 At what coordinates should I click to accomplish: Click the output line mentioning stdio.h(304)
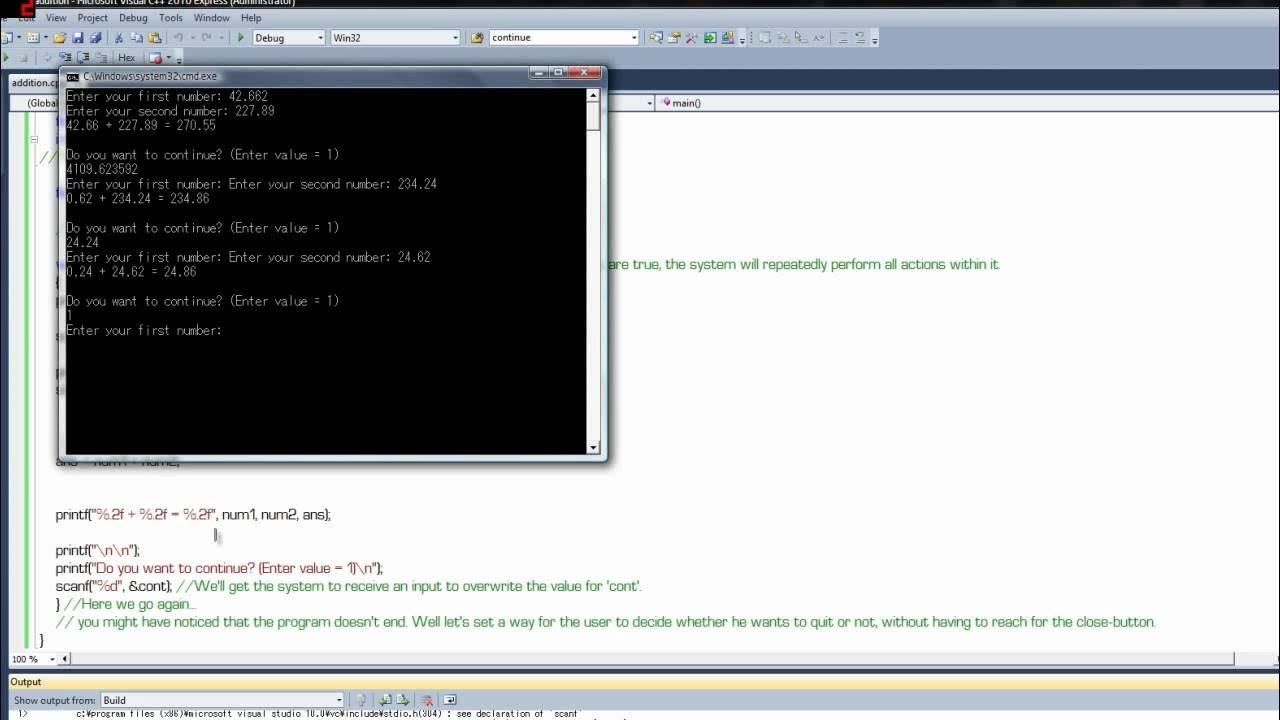pyautogui.click(x=328, y=714)
